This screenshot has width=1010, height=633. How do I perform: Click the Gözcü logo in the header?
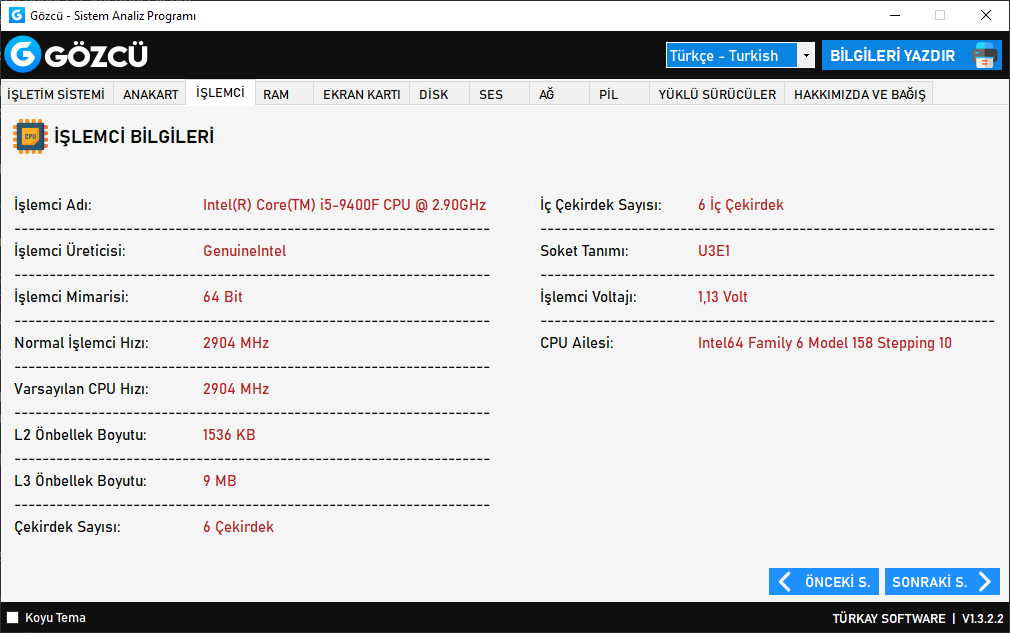(77, 55)
